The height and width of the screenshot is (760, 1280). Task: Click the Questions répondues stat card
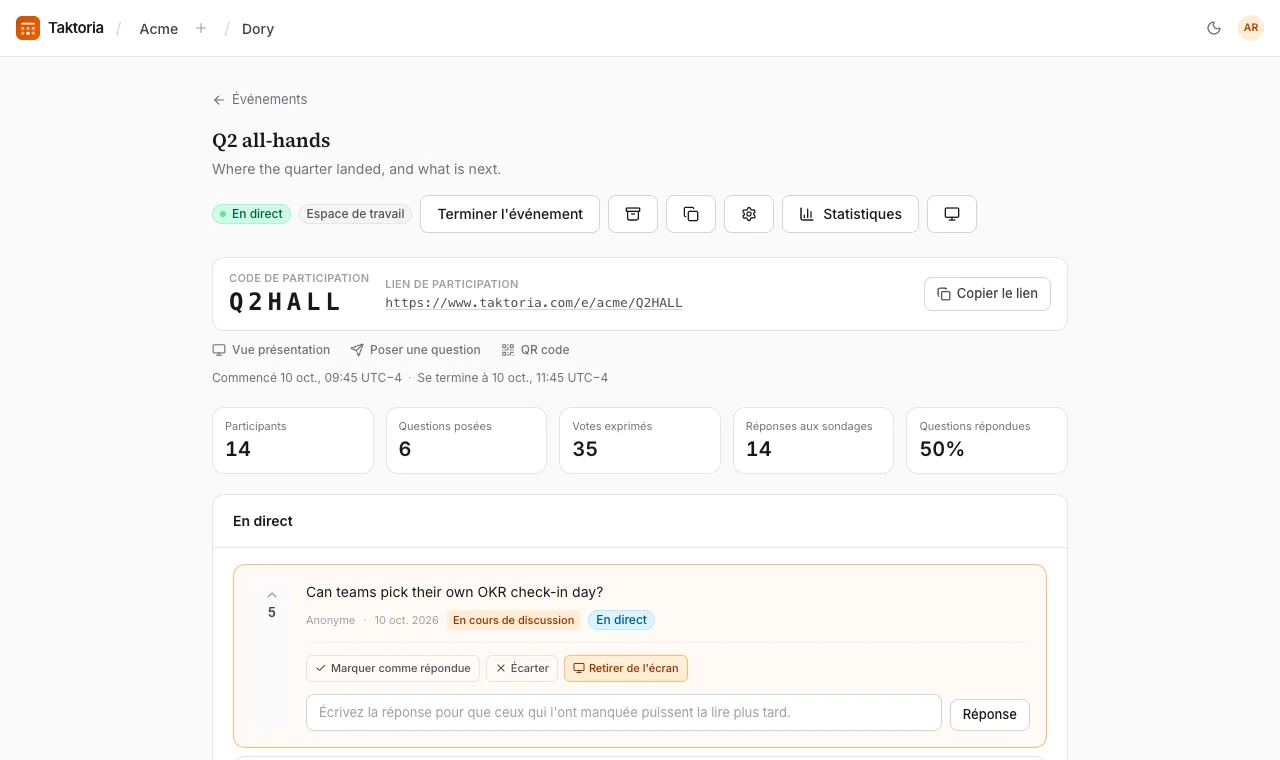coord(987,440)
